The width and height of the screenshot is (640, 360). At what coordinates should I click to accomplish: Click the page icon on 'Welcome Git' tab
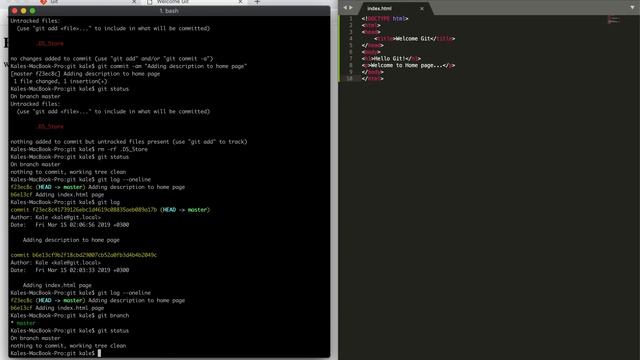(x=150, y=2)
